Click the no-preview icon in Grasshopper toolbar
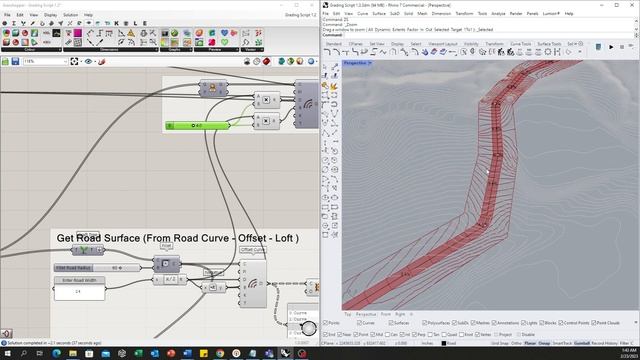The height and width of the screenshot is (360, 640). [247, 62]
